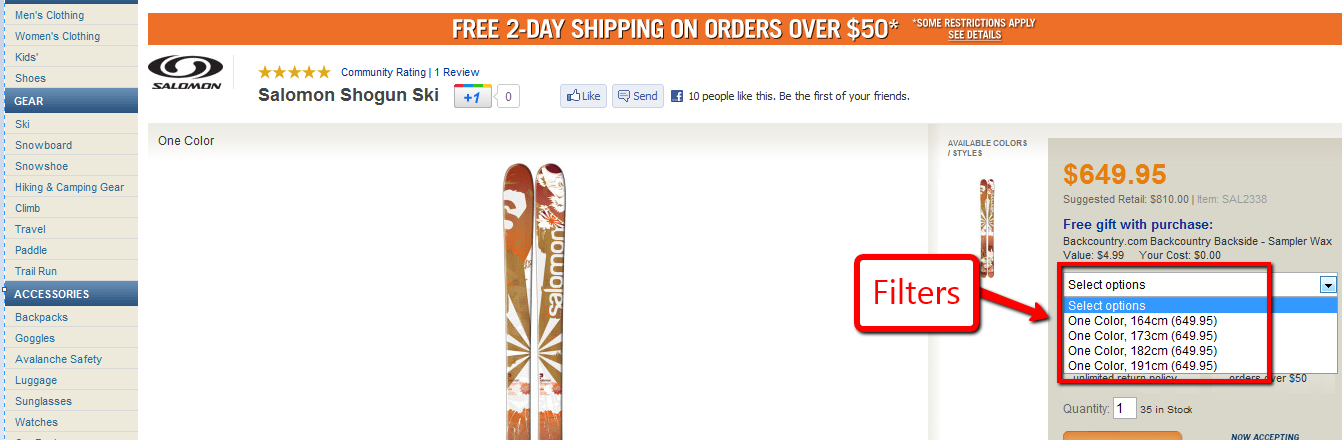Viewport: 1342px width, 440px height.
Task: Click the Google +1 button
Action: pos(472,97)
